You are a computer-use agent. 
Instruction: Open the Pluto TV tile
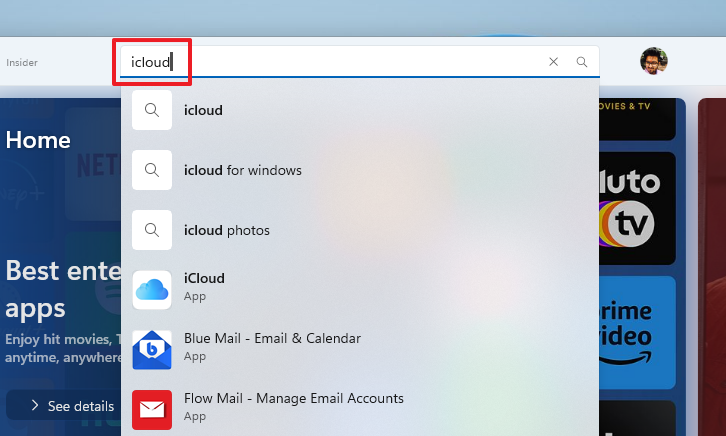tap(637, 208)
